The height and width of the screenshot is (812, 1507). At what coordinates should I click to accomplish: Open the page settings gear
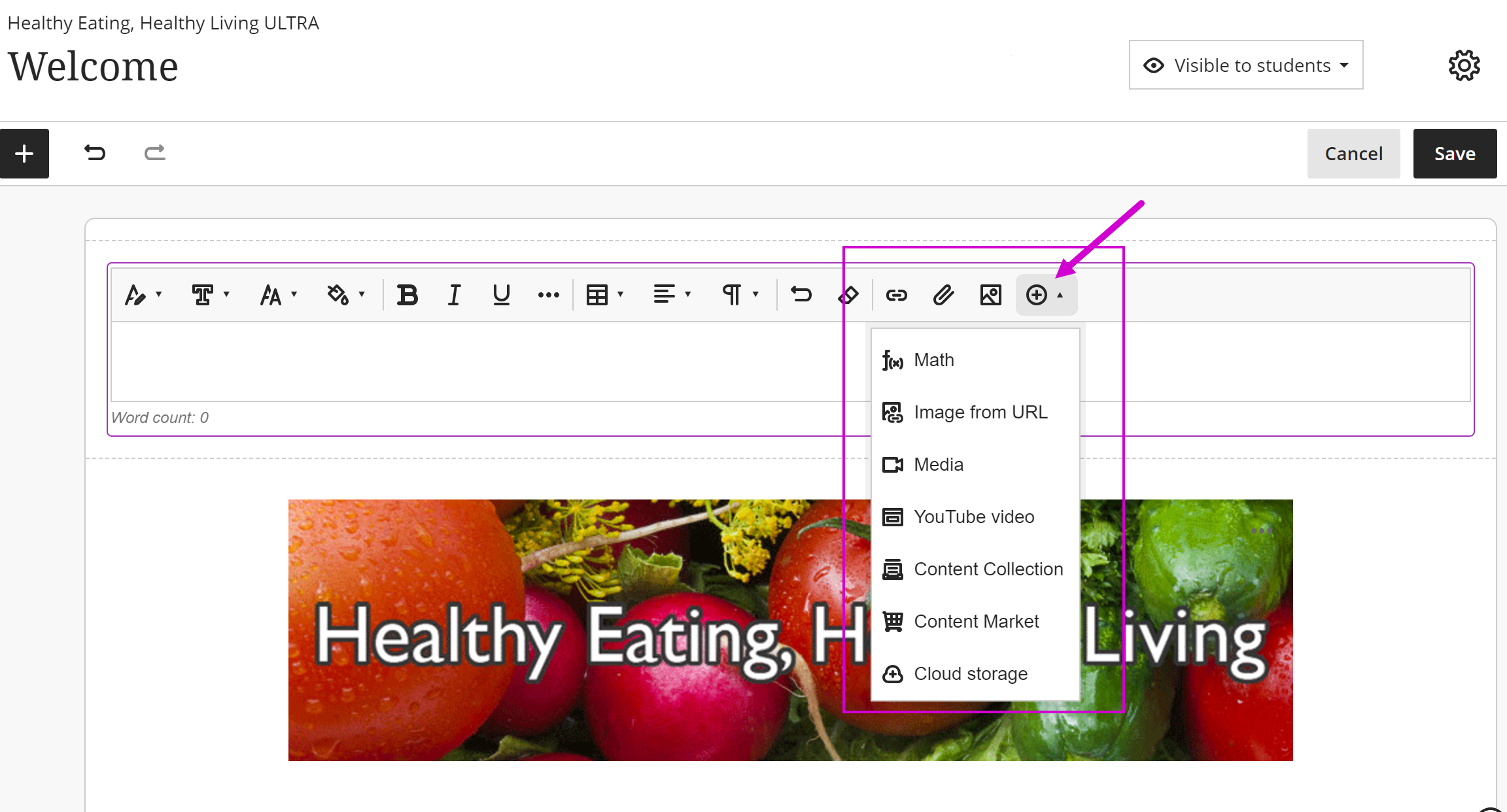[x=1464, y=65]
